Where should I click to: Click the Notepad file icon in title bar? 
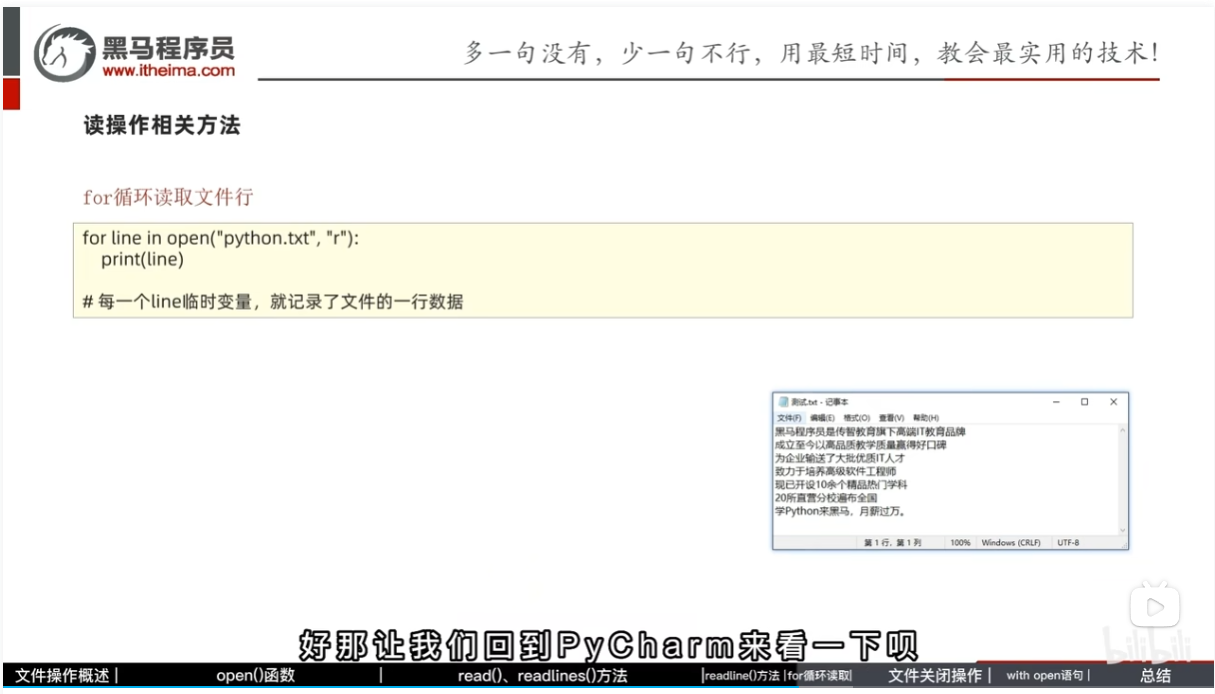click(x=783, y=402)
